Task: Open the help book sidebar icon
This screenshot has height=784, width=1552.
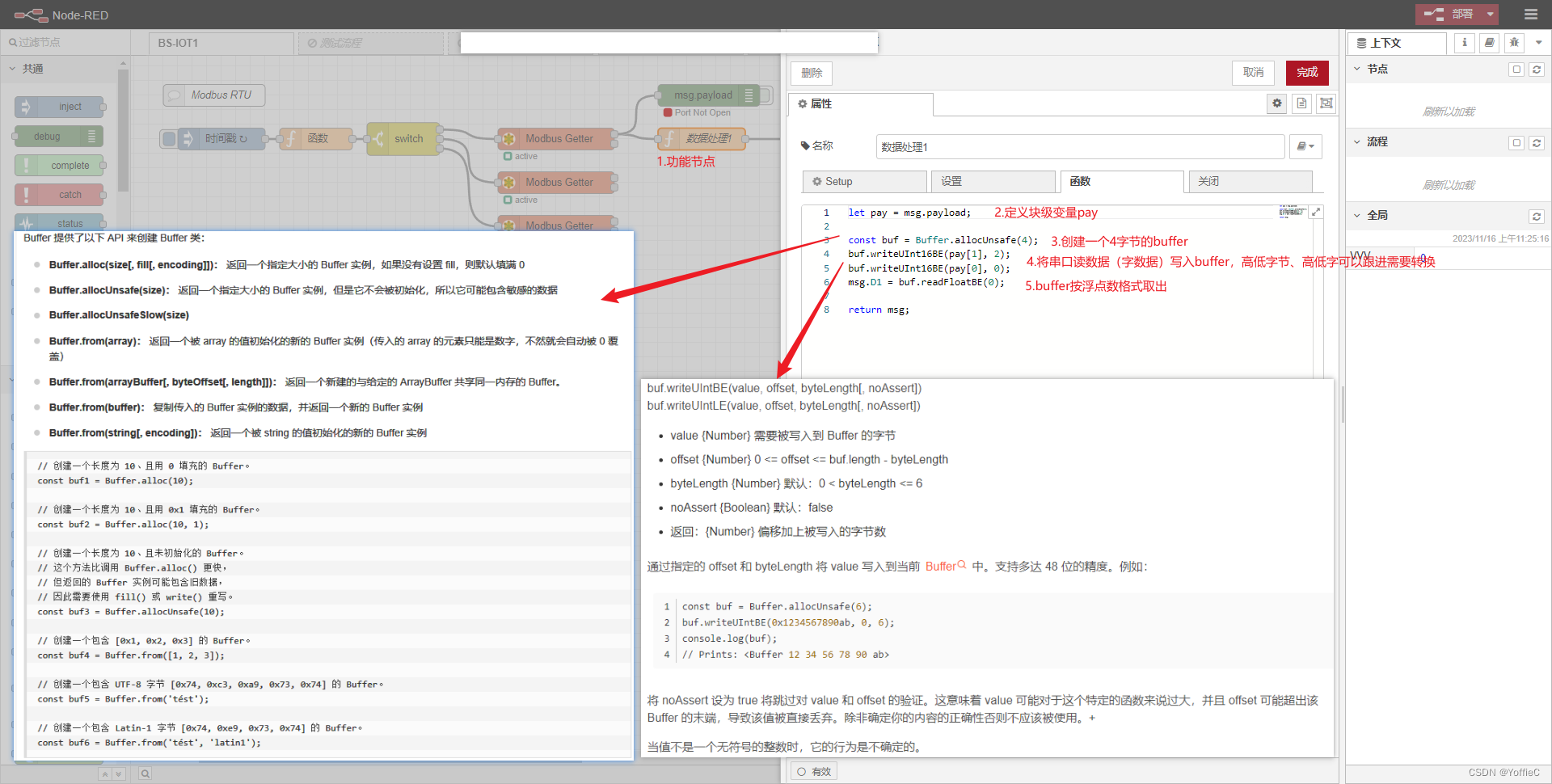Action: [x=1489, y=43]
